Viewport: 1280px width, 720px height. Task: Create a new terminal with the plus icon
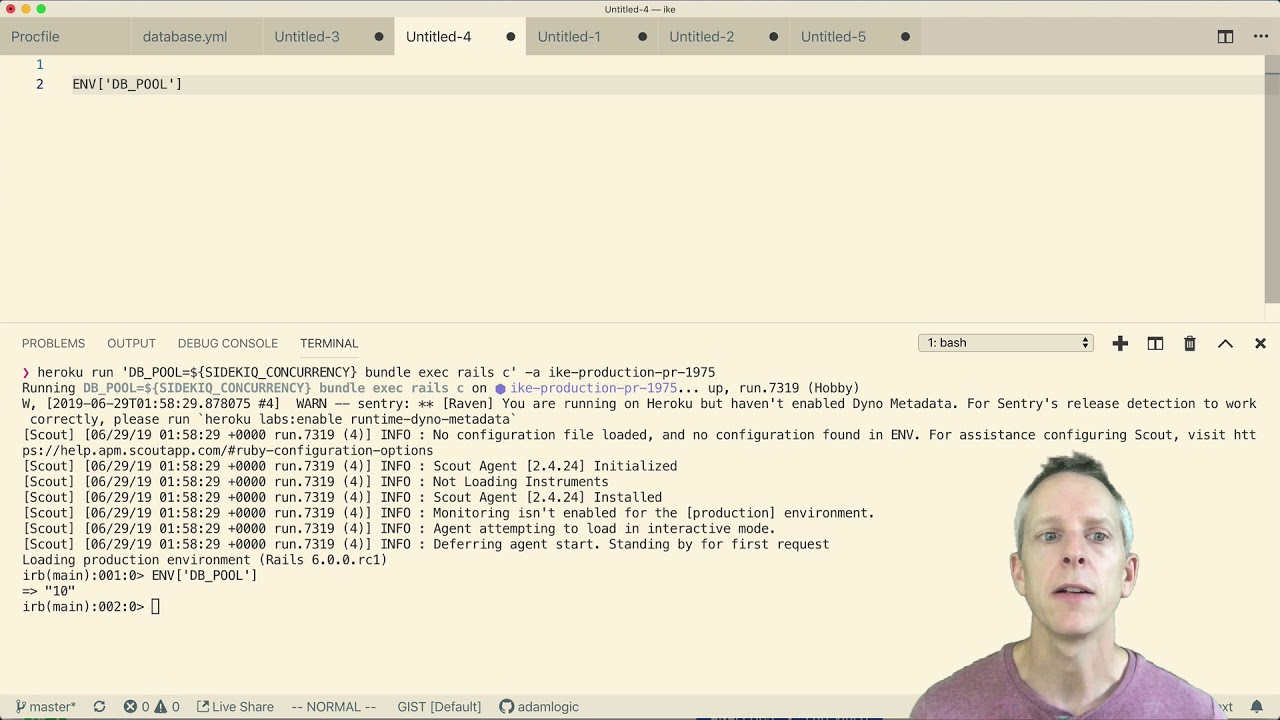click(1120, 343)
